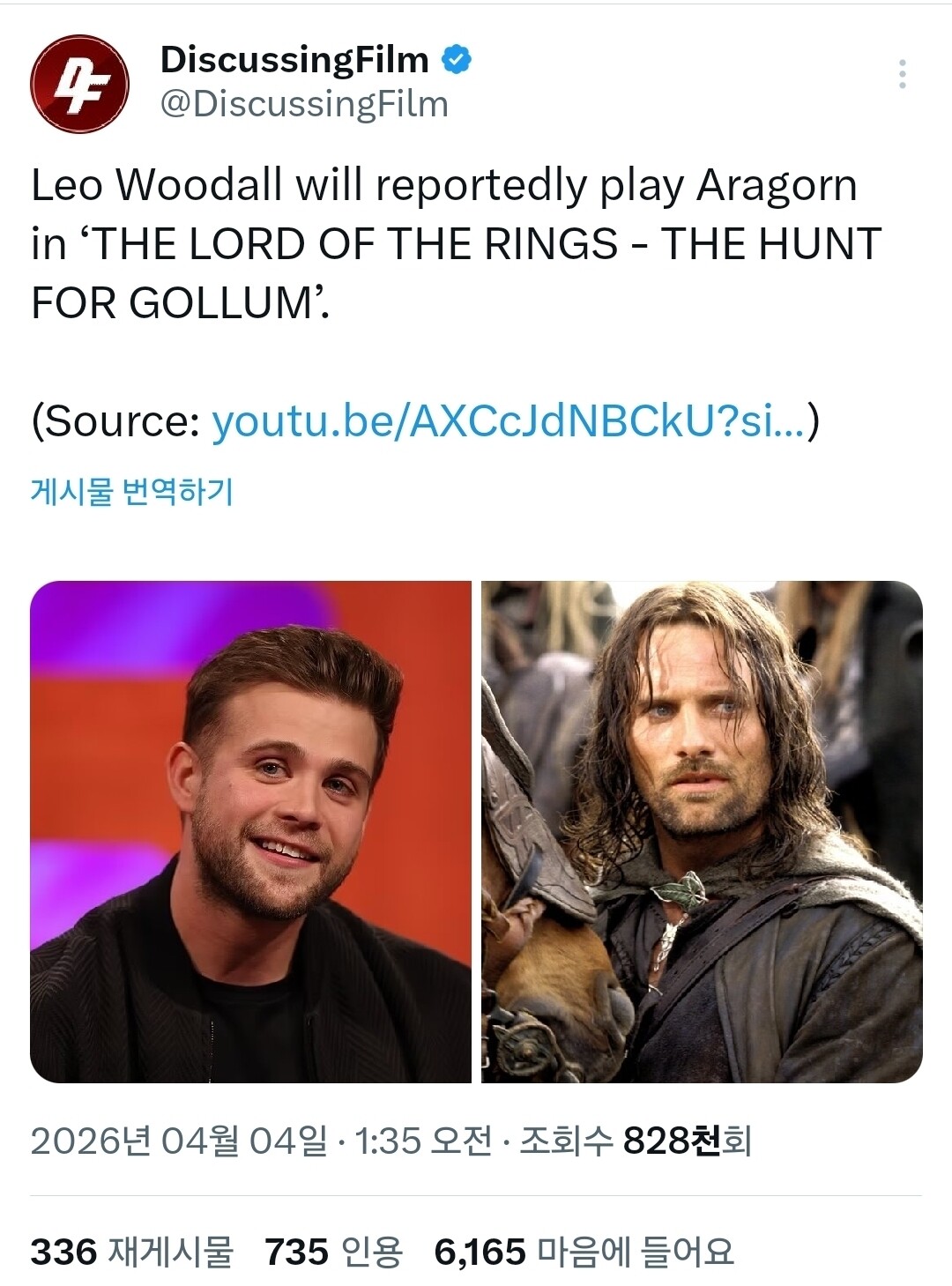View the right film still photo
This screenshot has width=952, height=1286.
702,831
